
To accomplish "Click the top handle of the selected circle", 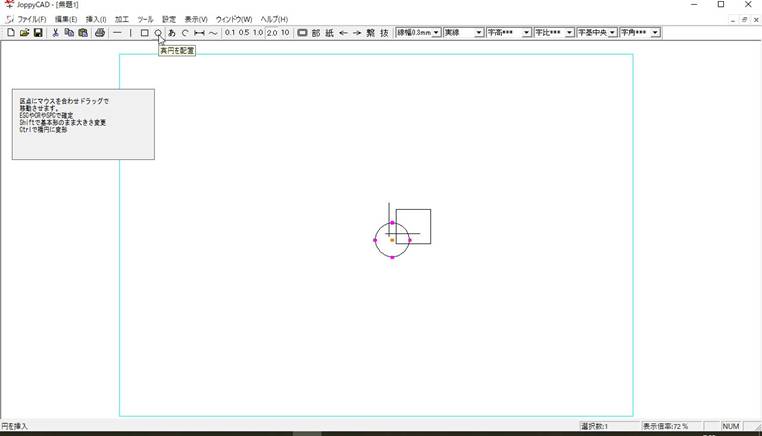I will (392, 223).
